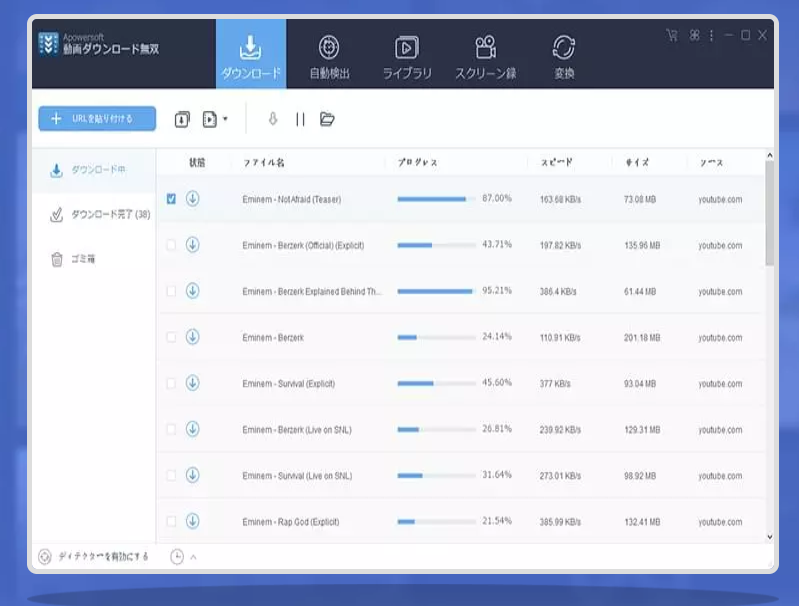Open the ダウンロード tab
This screenshot has width=799, height=606.
(251, 54)
